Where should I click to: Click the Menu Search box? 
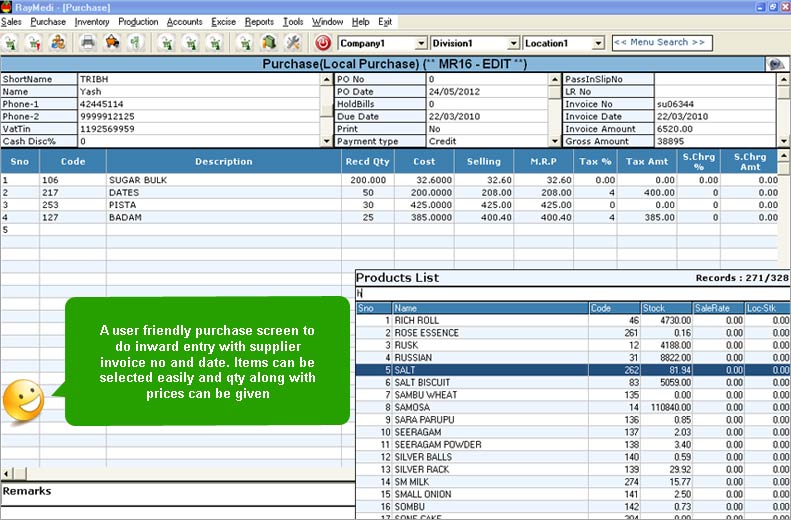[x=662, y=43]
